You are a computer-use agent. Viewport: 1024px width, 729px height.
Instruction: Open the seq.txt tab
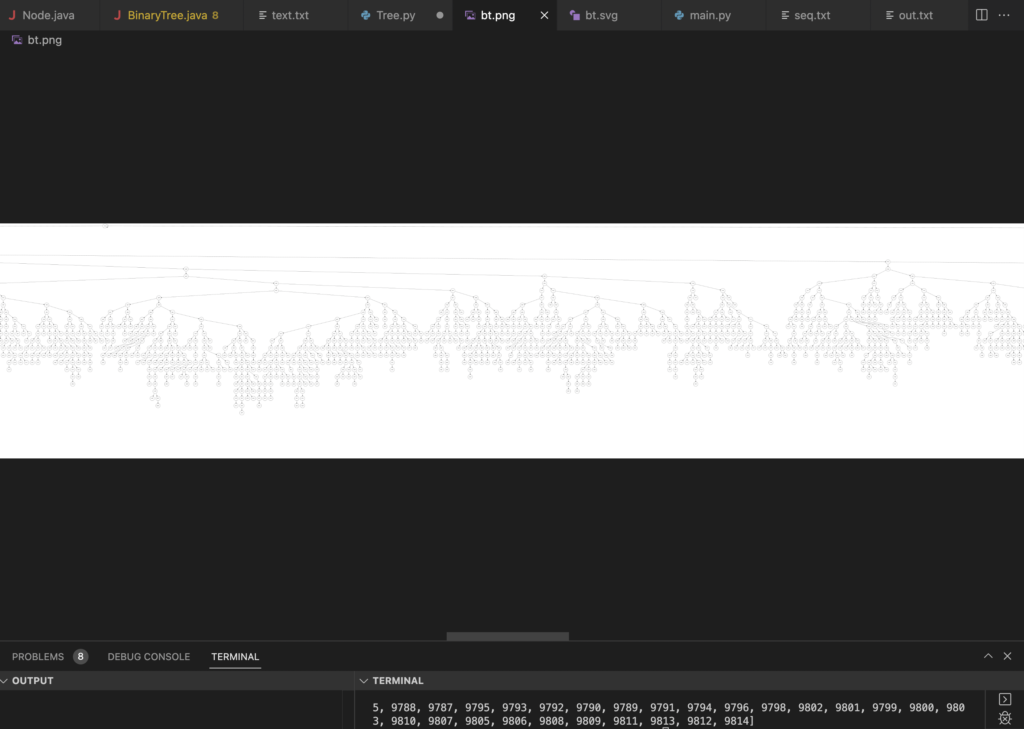(x=811, y=16)
